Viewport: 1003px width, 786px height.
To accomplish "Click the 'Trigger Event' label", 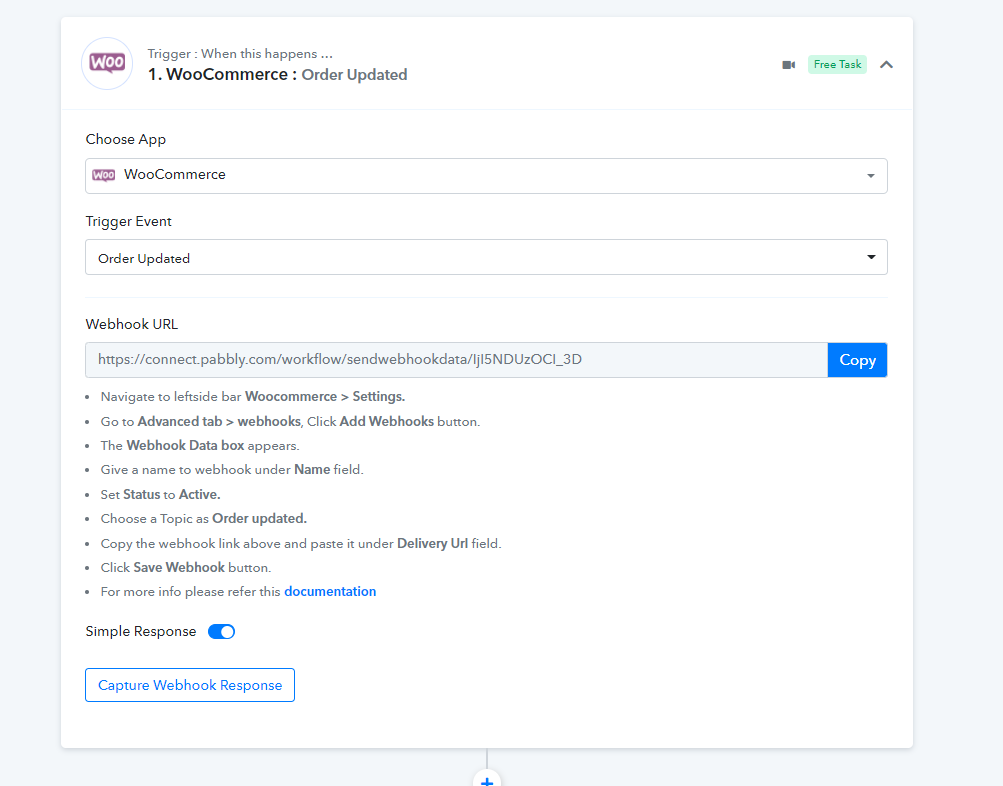I will (129, 221).
